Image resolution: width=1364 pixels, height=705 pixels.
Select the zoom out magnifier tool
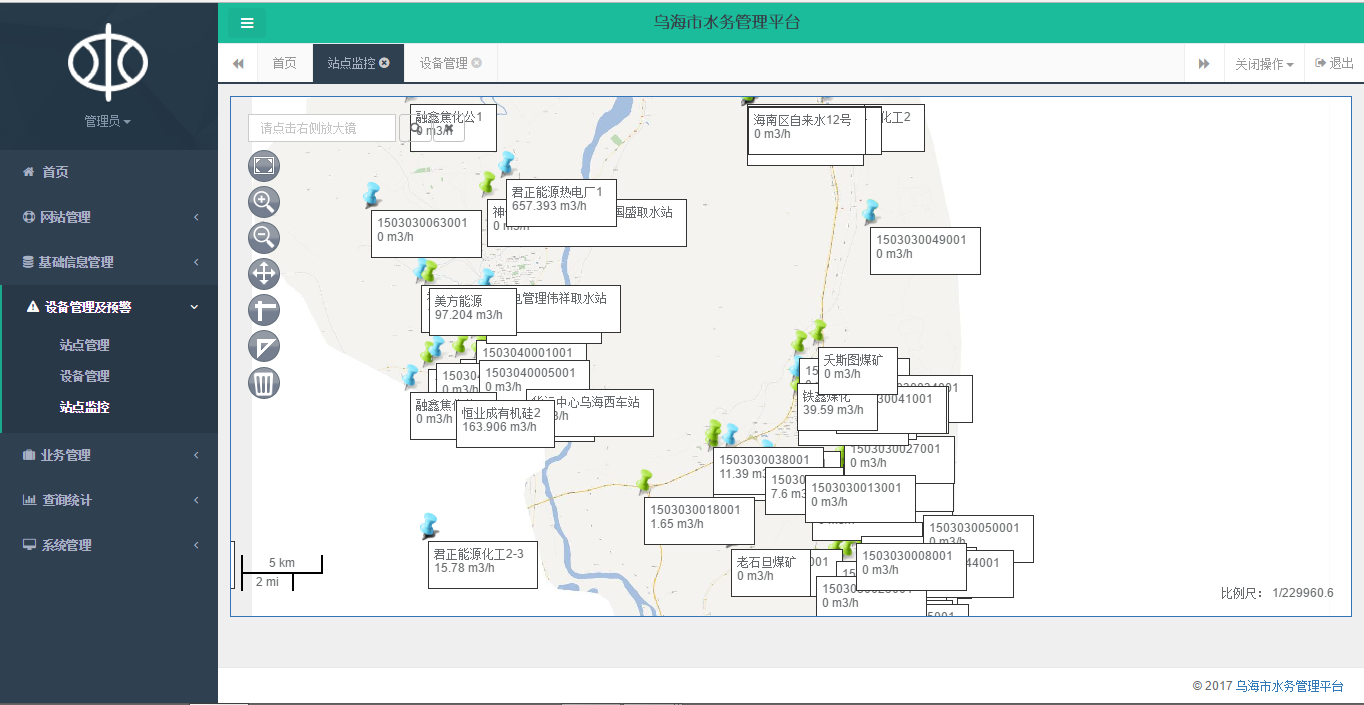pyautogui.click(x=264, y=238)
